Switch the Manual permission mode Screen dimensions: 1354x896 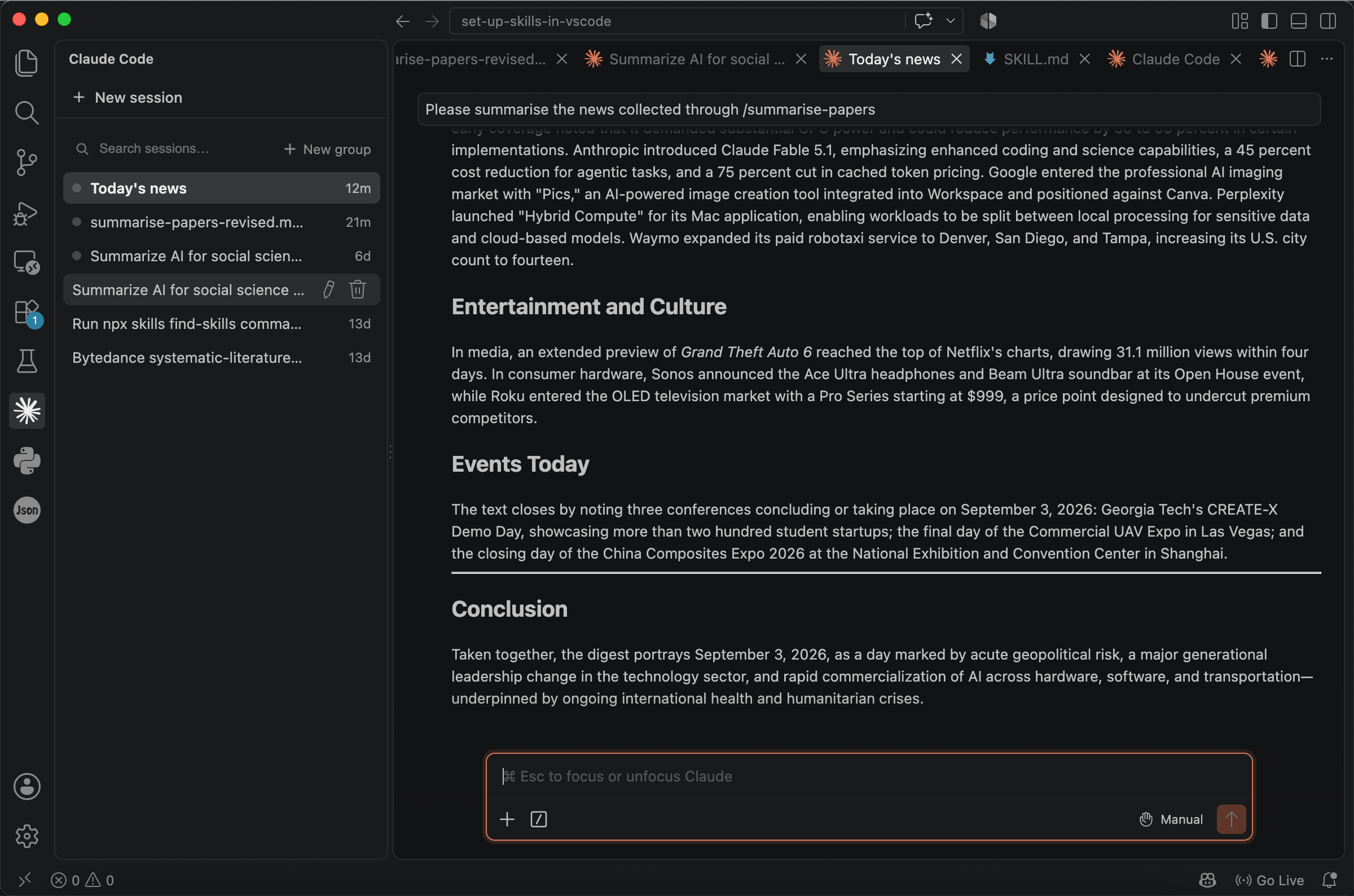click(x=1171, y=819)
